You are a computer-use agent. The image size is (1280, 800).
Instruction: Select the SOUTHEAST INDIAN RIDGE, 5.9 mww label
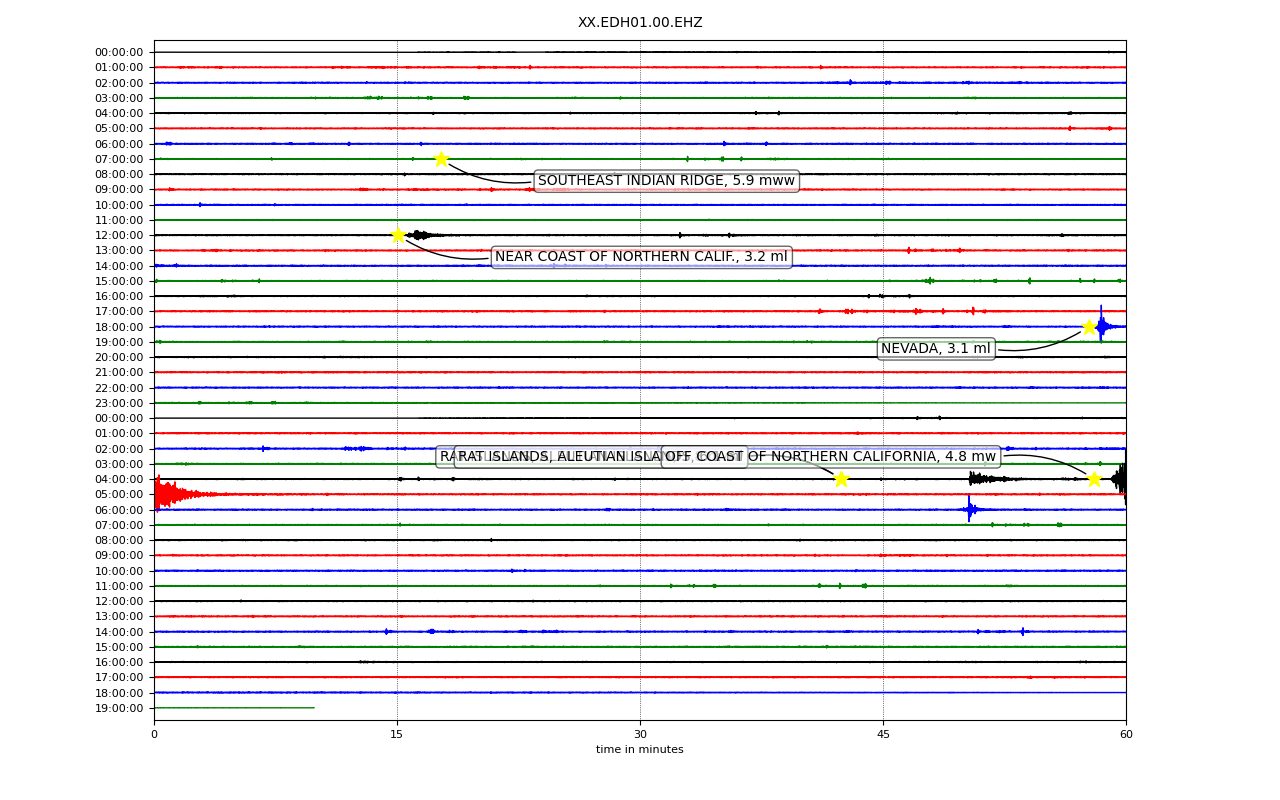tap(666, 181)
